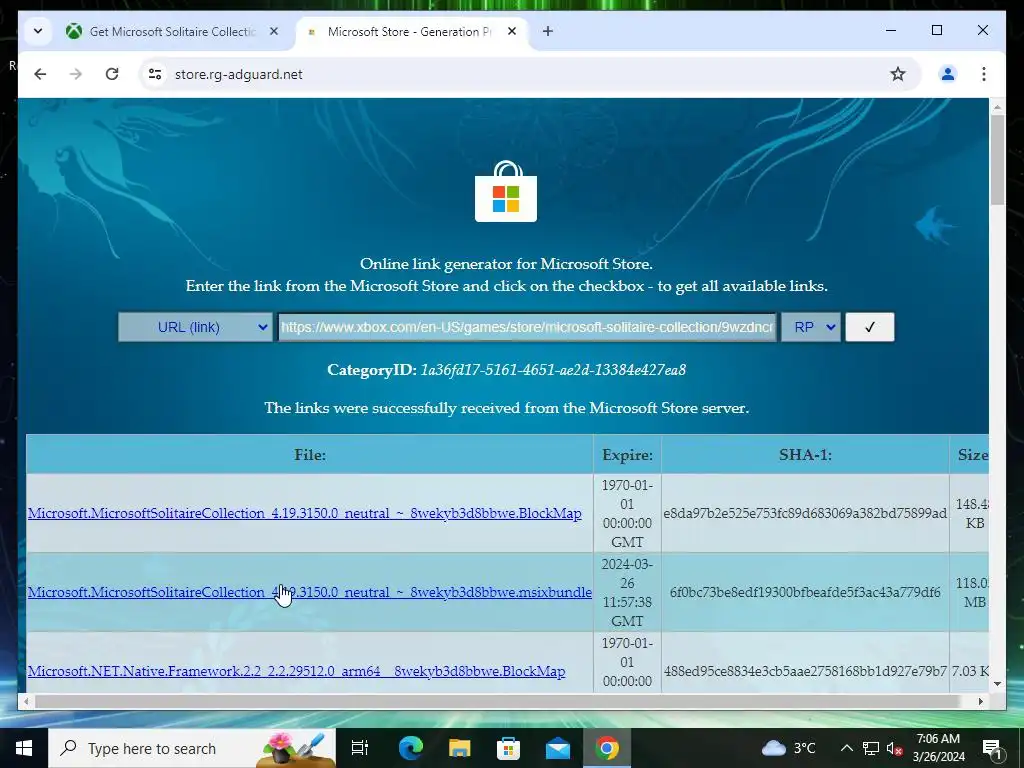Reload the current page
This screenshot has height=768, width=1024.
pos(112,74)
